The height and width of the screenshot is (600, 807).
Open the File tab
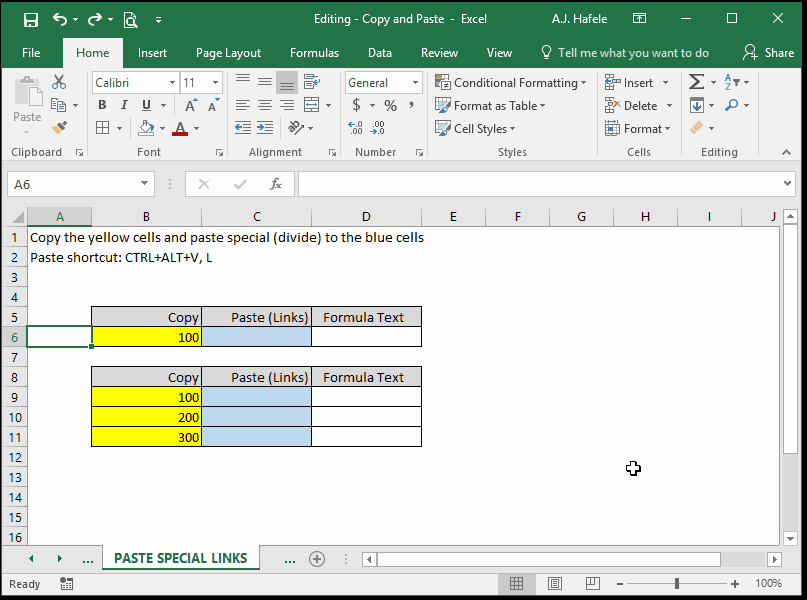pos(31,53)
